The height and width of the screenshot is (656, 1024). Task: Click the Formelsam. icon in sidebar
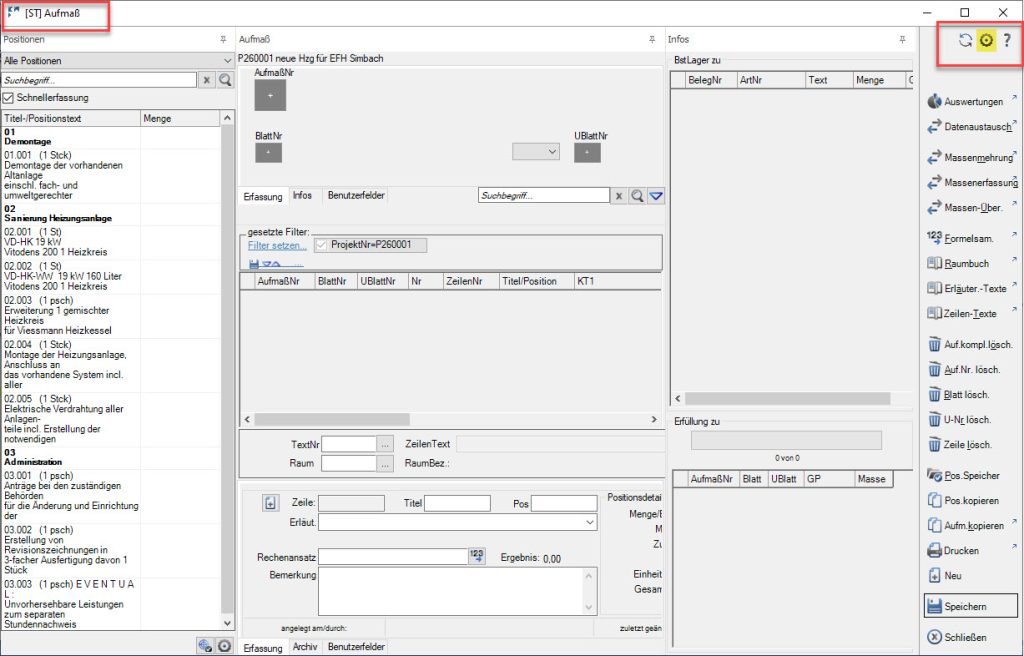pos(935,237)
